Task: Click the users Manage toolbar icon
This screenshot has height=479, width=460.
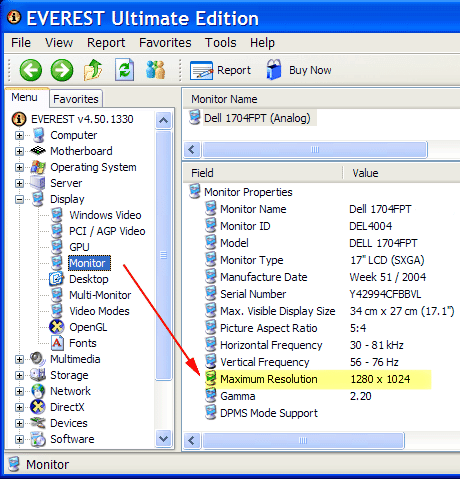Action: coord(155,70)
